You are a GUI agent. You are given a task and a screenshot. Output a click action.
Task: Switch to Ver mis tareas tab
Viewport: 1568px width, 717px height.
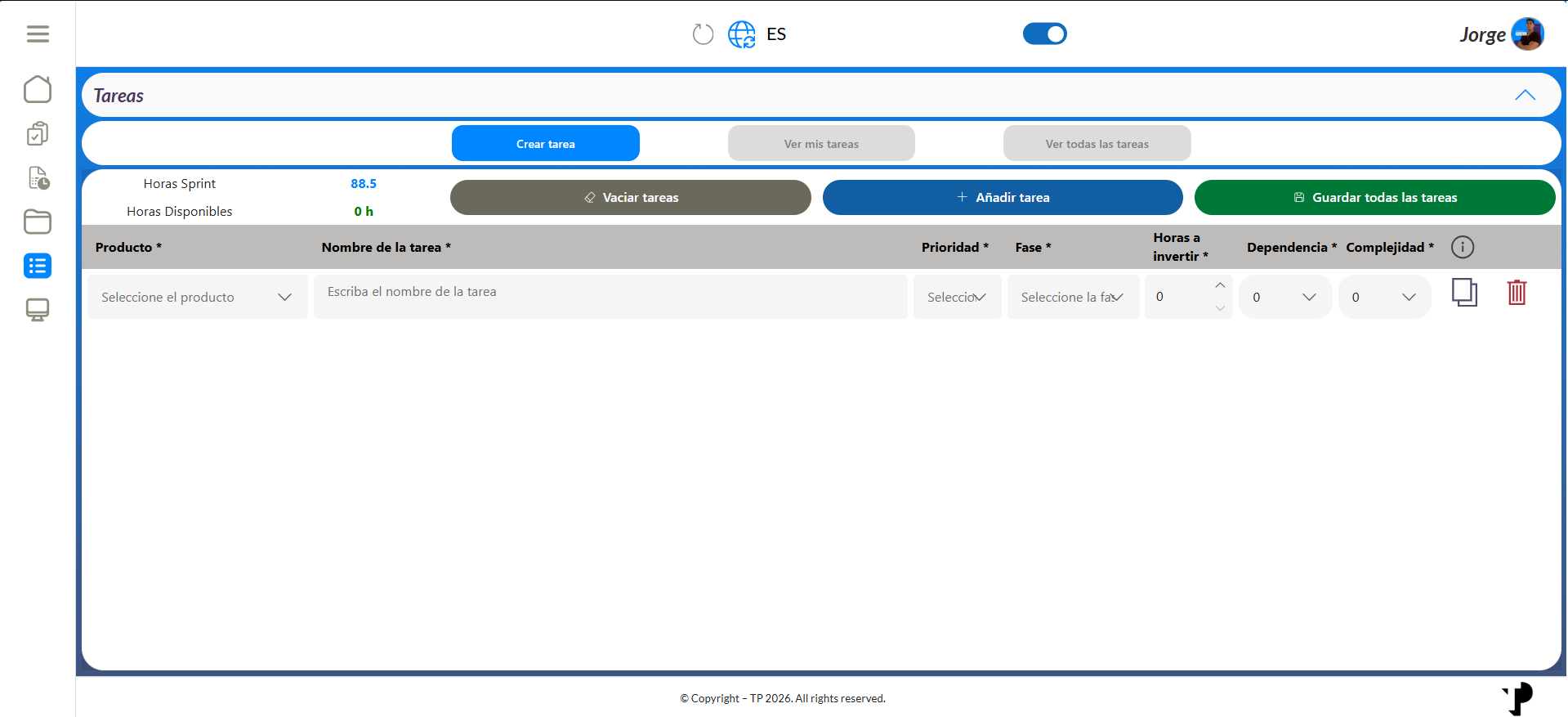tap(821, 144)
